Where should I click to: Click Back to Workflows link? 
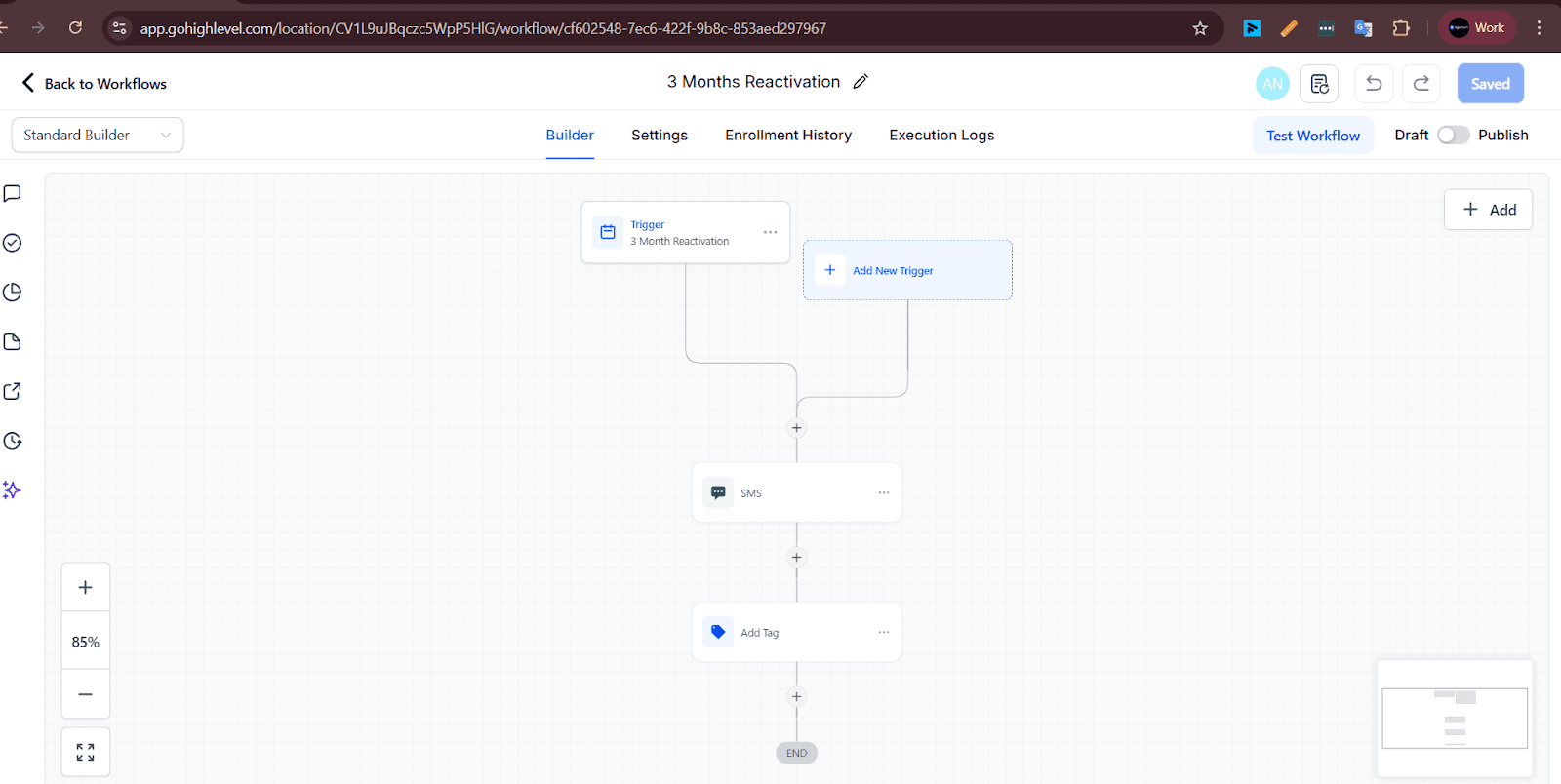click(105, 84)
